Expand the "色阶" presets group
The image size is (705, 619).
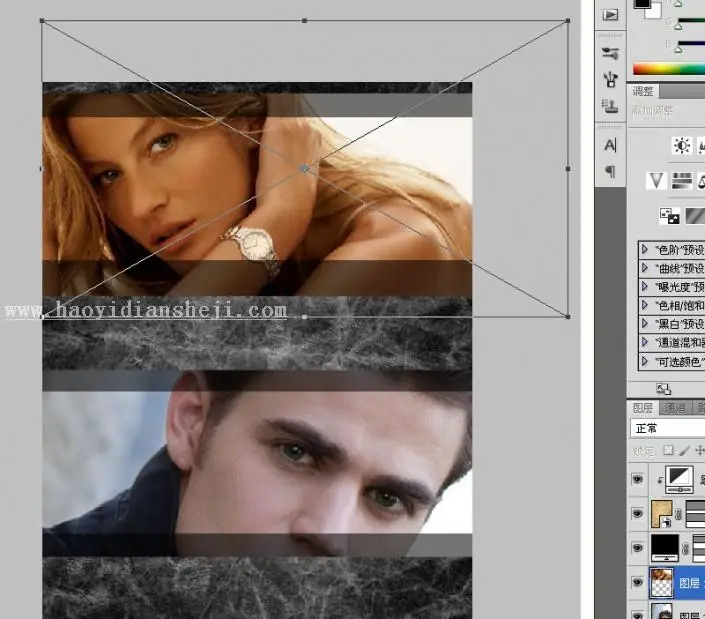(x=645, y=249)
